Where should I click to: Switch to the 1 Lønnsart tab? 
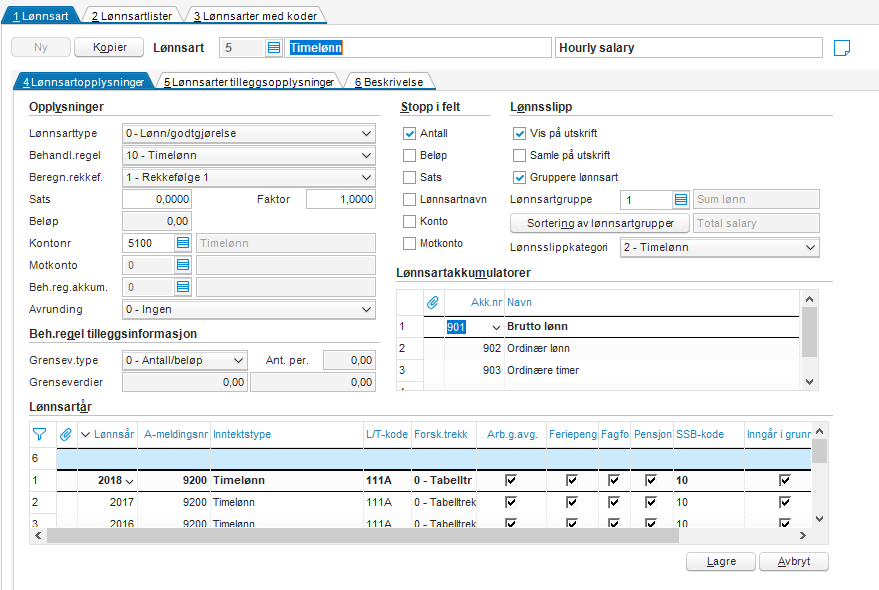pyautogui.click(x=41, y=16)
